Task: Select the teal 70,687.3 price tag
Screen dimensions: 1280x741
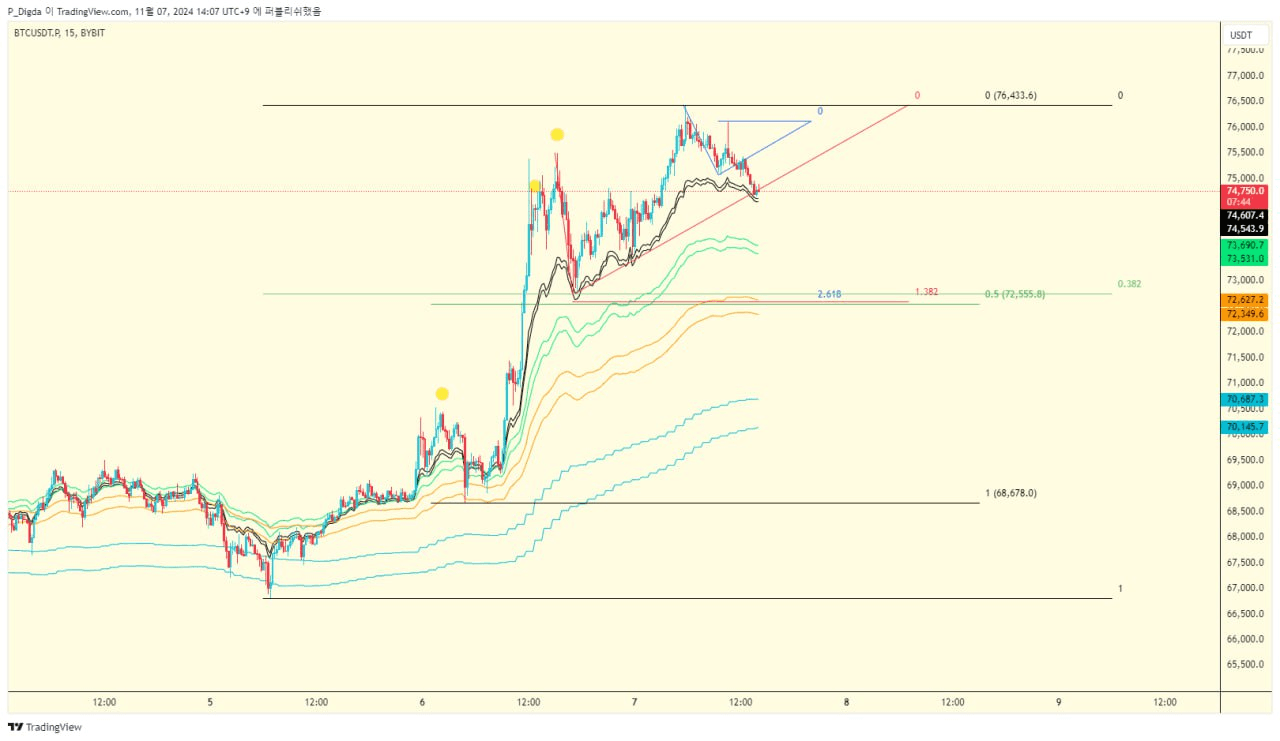Action: (1244, 399)
